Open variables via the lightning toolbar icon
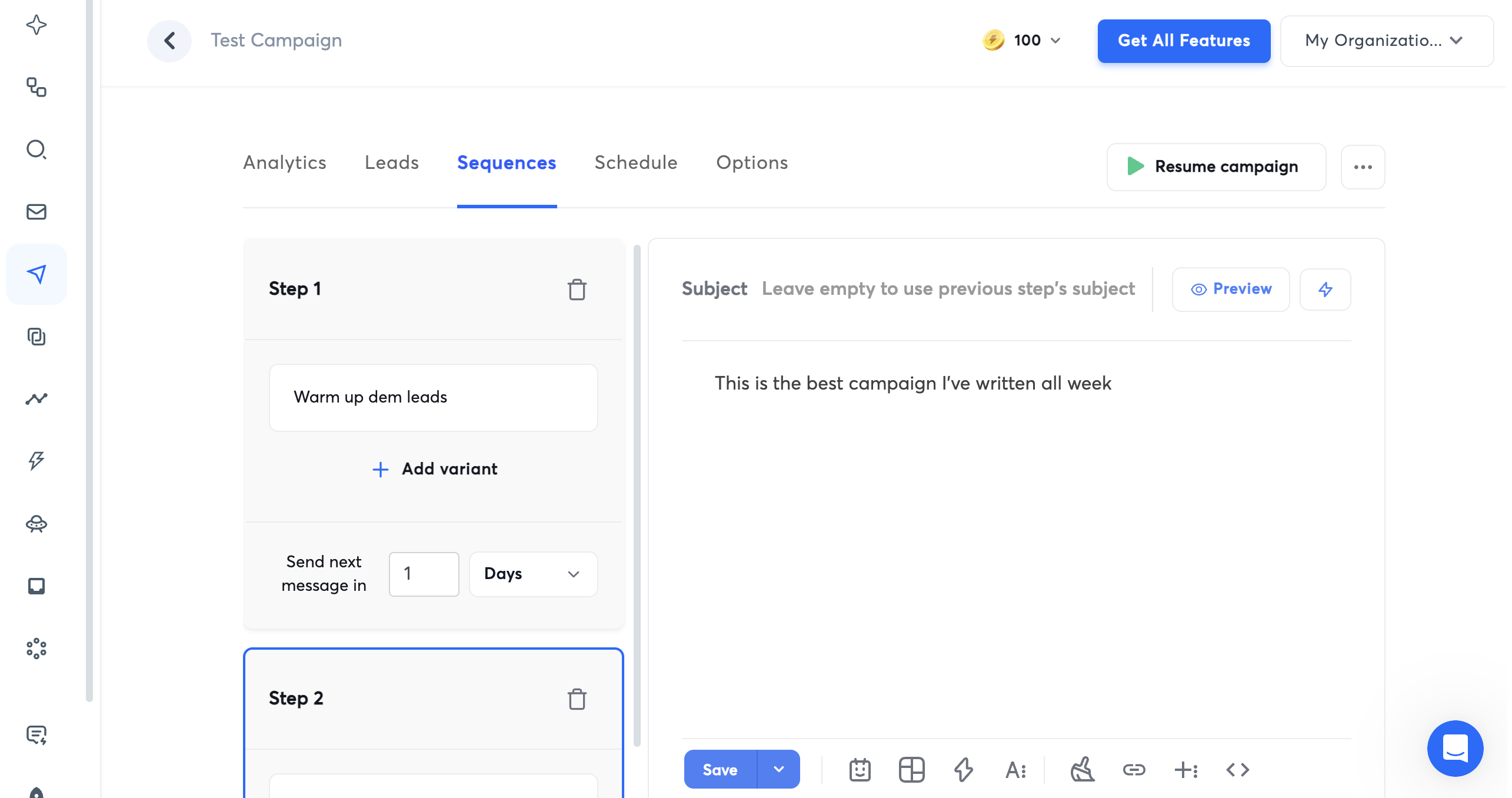The height and width of the screenshot is (798, 1512). (x=963, y=769)
